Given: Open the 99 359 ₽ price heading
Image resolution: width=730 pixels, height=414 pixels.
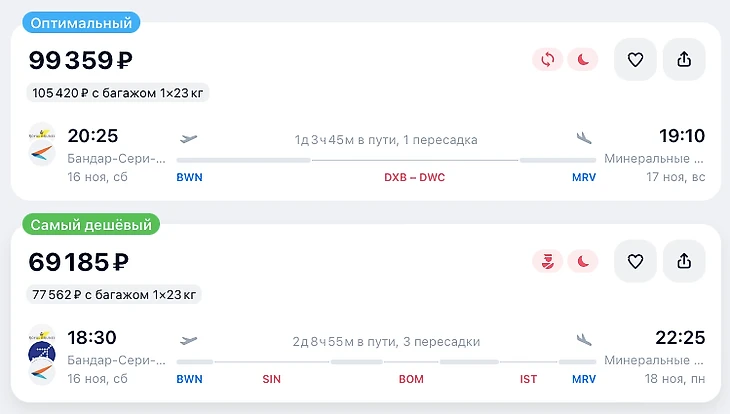Looking at the screenshot, I should point(81,61).
